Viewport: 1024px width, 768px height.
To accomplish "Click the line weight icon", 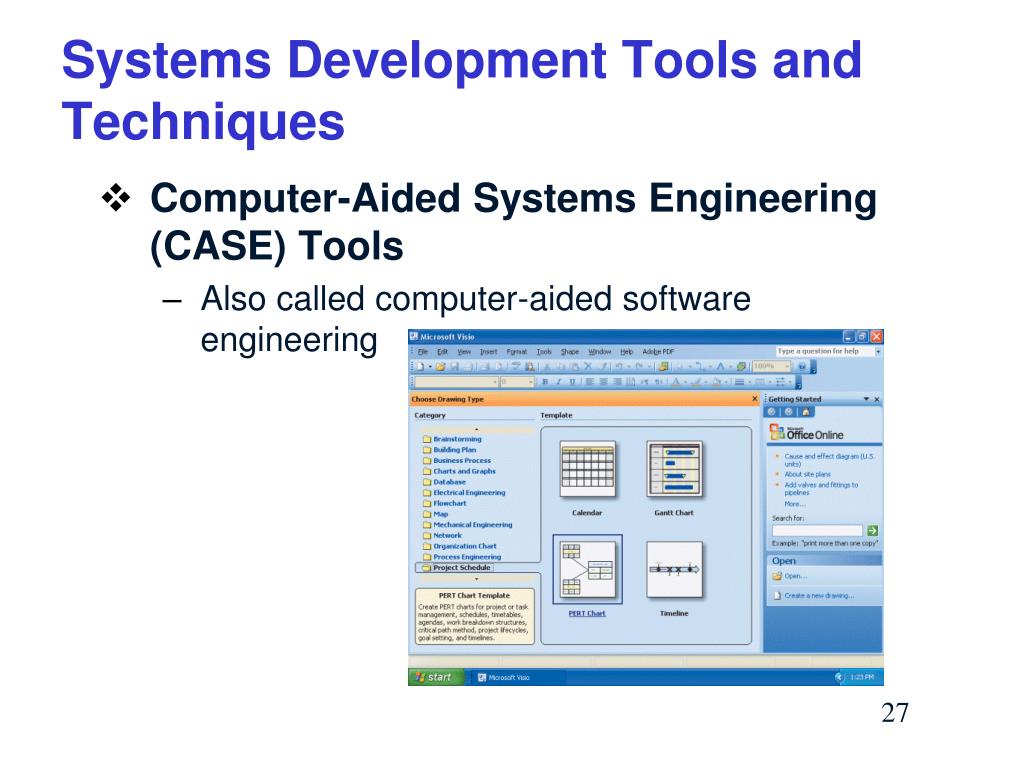I will 739,381.
